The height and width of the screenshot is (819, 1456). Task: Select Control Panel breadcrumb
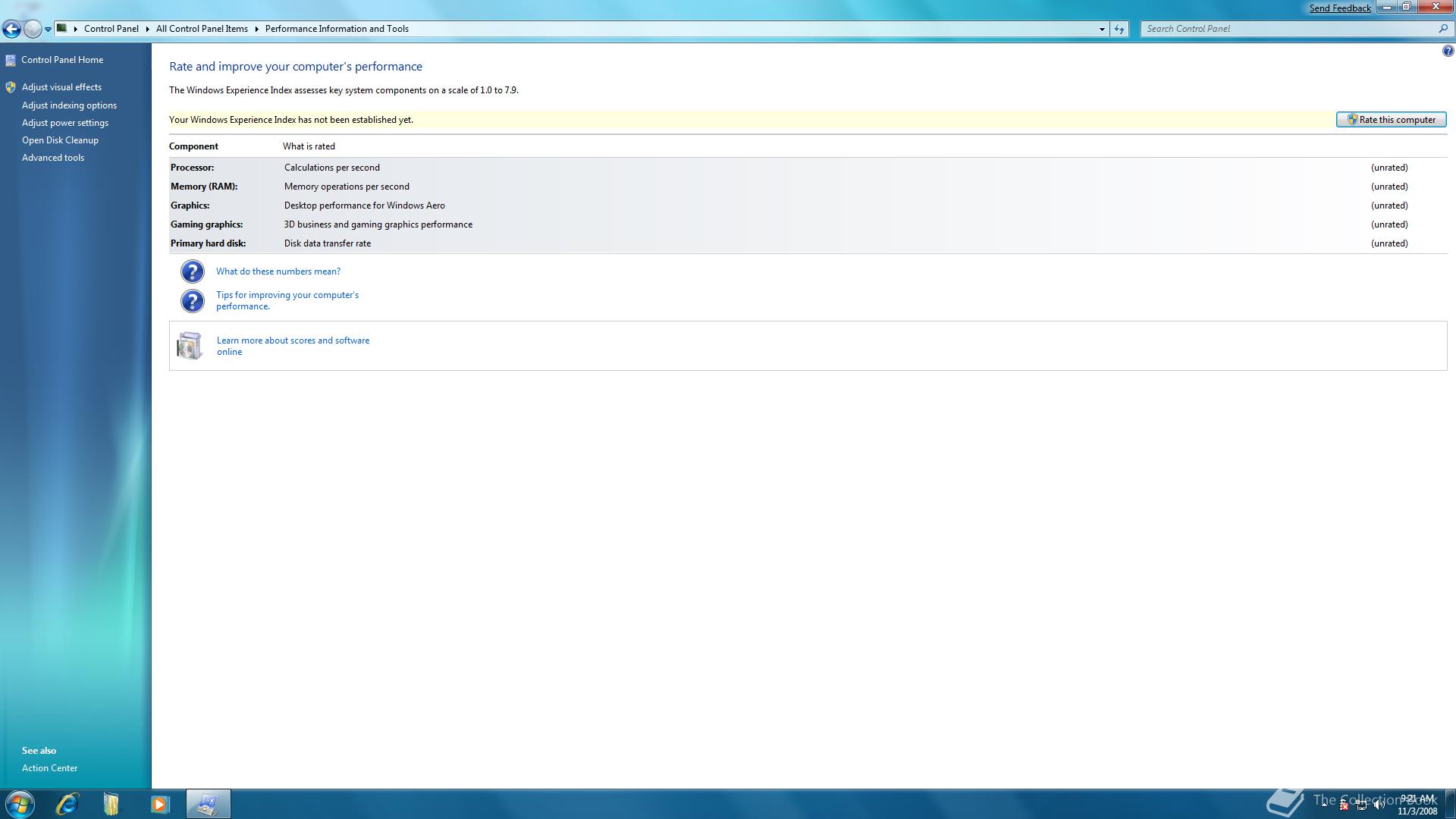pos(111,29)
